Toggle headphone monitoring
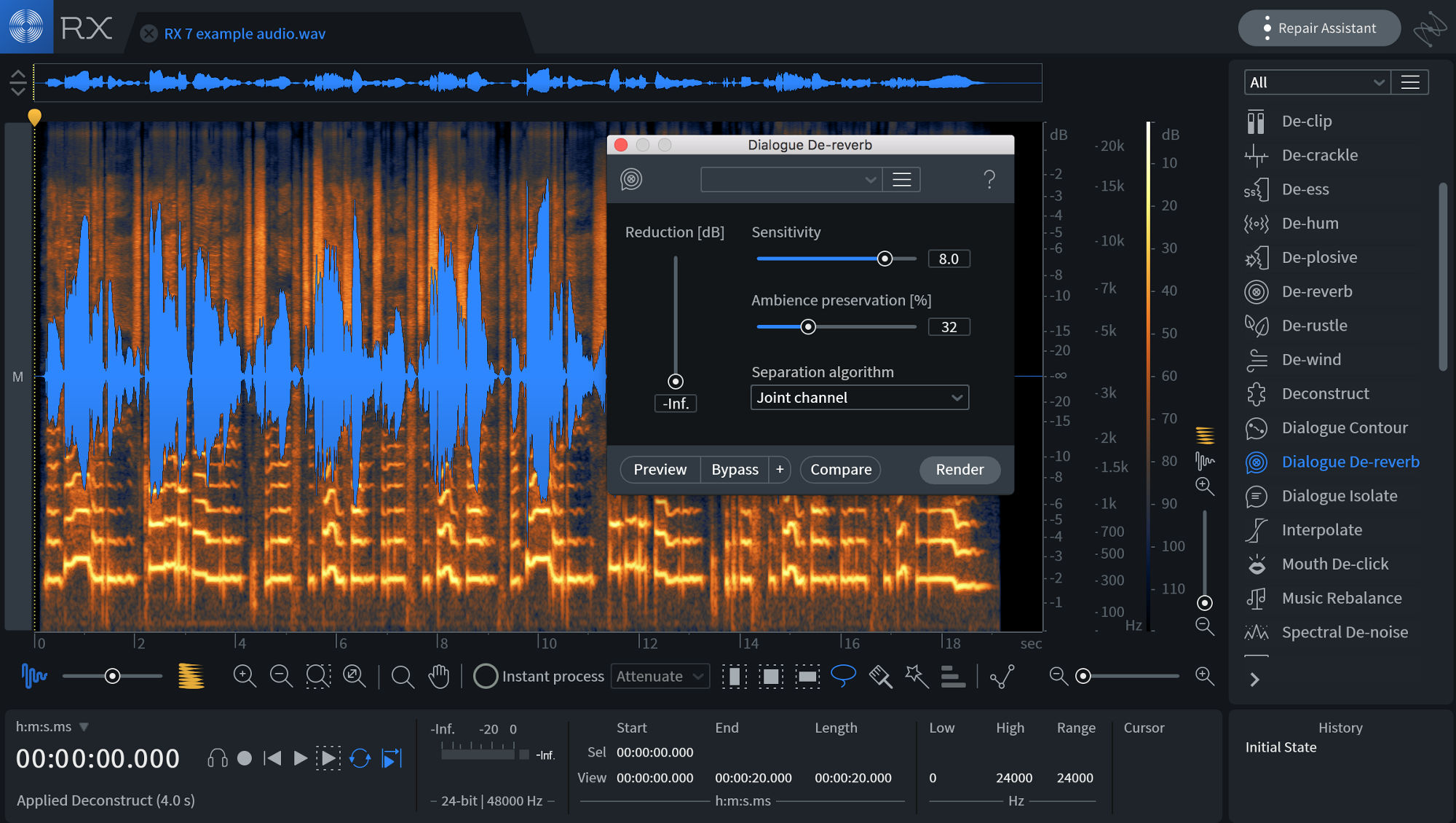This screenshot has height=823, width=1456. tap(216, 757)
